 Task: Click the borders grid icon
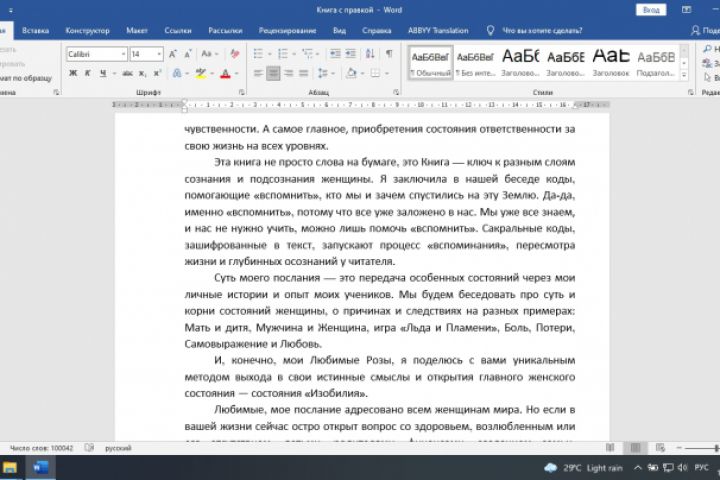376,73
